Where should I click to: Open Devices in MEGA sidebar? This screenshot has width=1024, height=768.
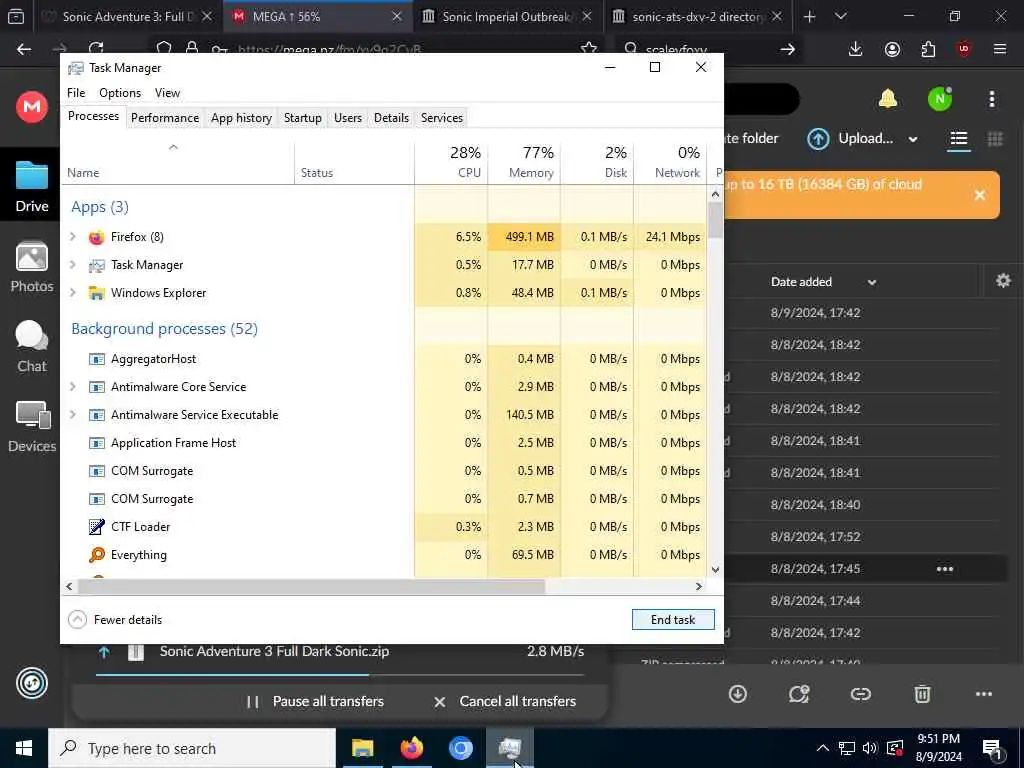pos(31,426)
